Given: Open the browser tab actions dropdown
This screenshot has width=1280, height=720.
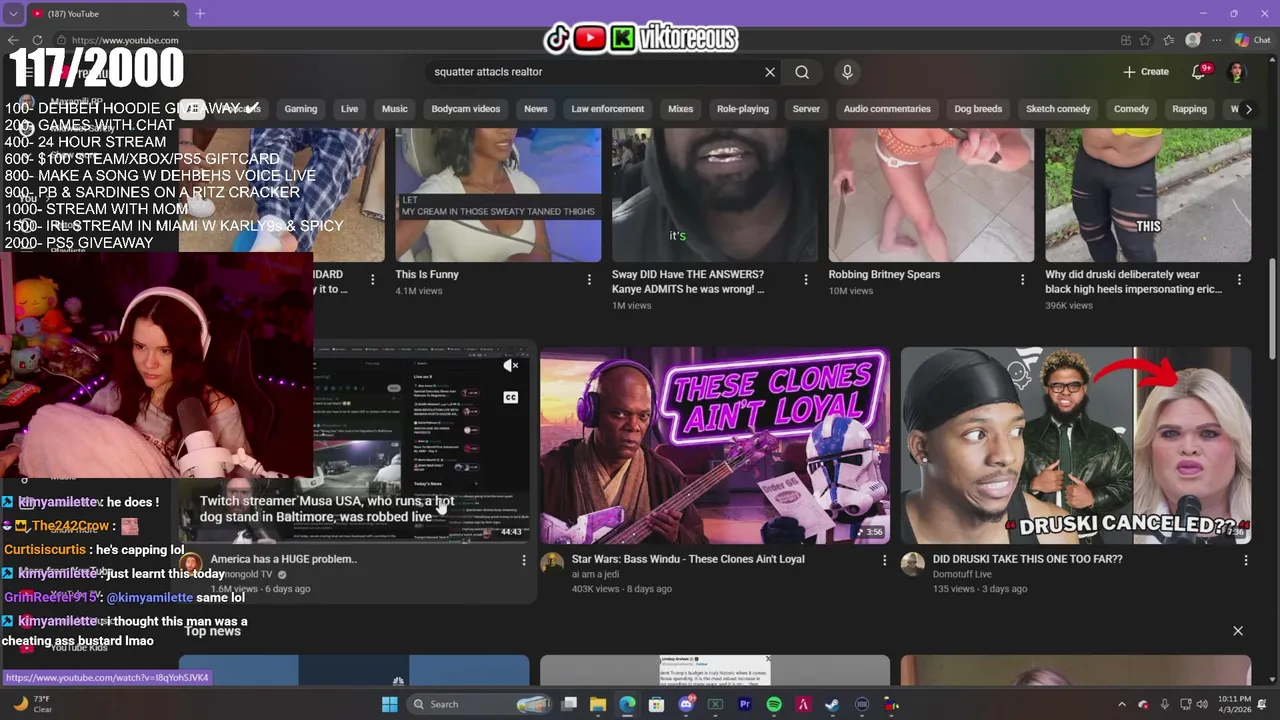Looking at the screenshot, I should click(13, 13).
